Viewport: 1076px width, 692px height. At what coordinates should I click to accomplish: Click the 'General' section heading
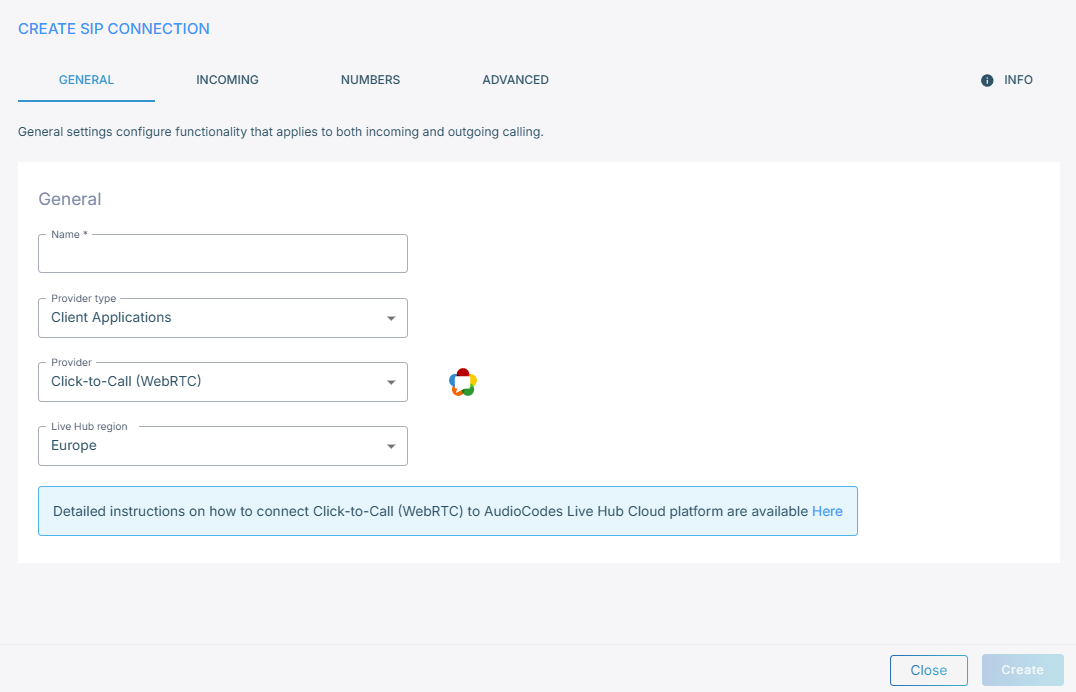click(x=70, y=199)
